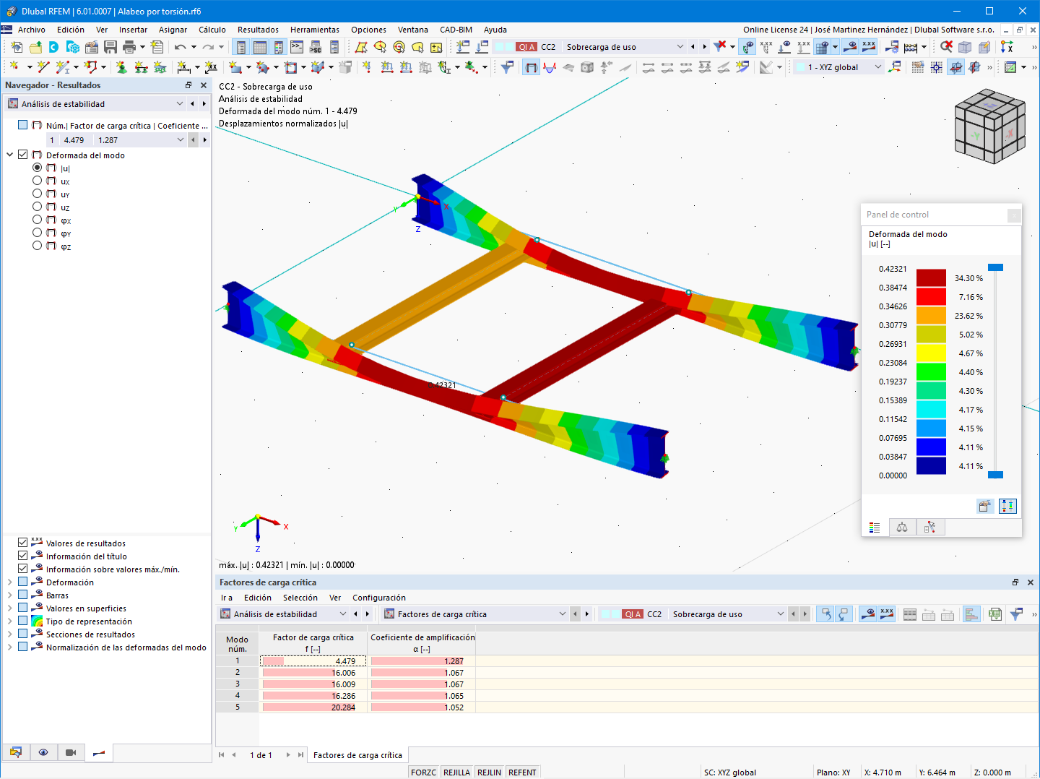Open the Archivo menu

coord(31,30)
